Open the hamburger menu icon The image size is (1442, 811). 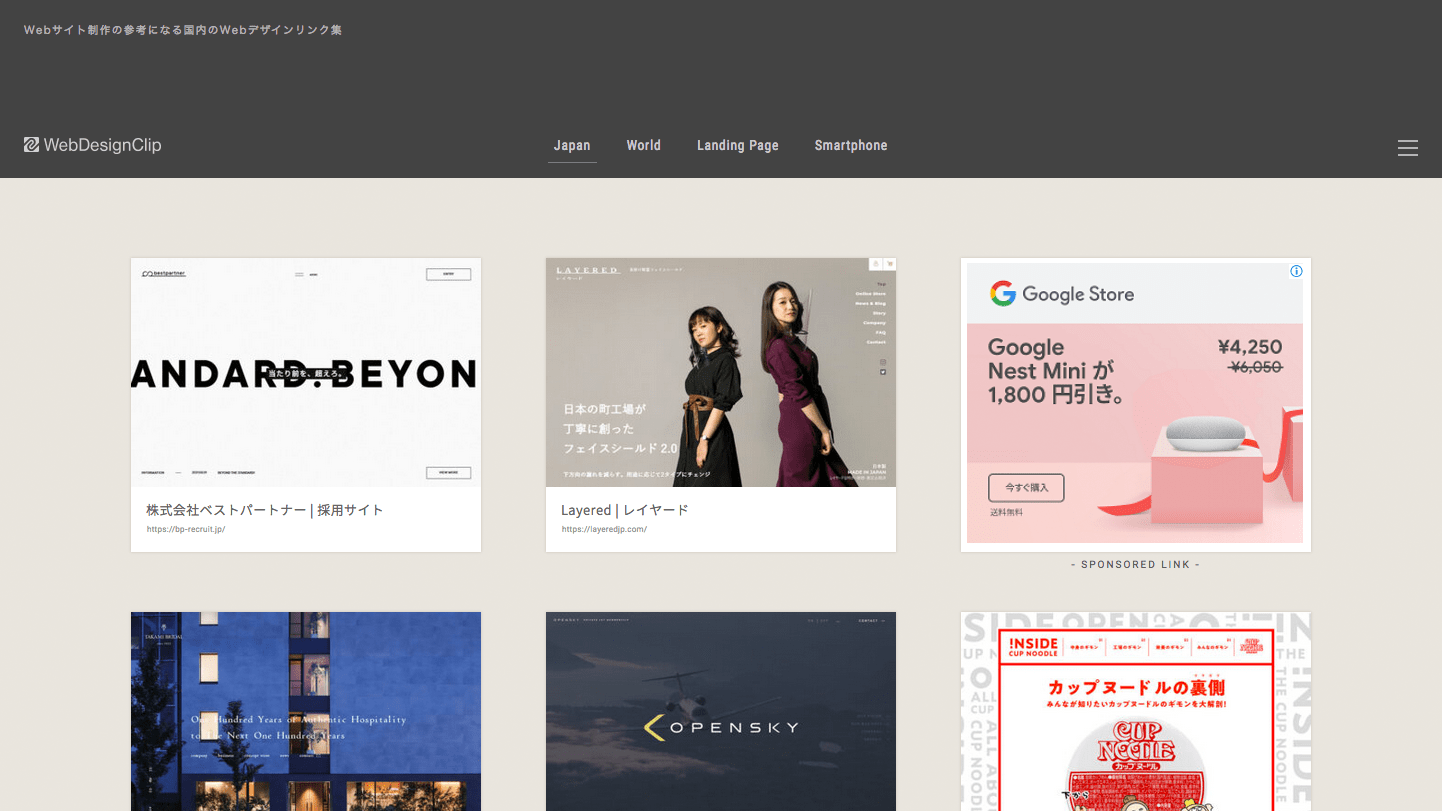tap(1407, 148)
